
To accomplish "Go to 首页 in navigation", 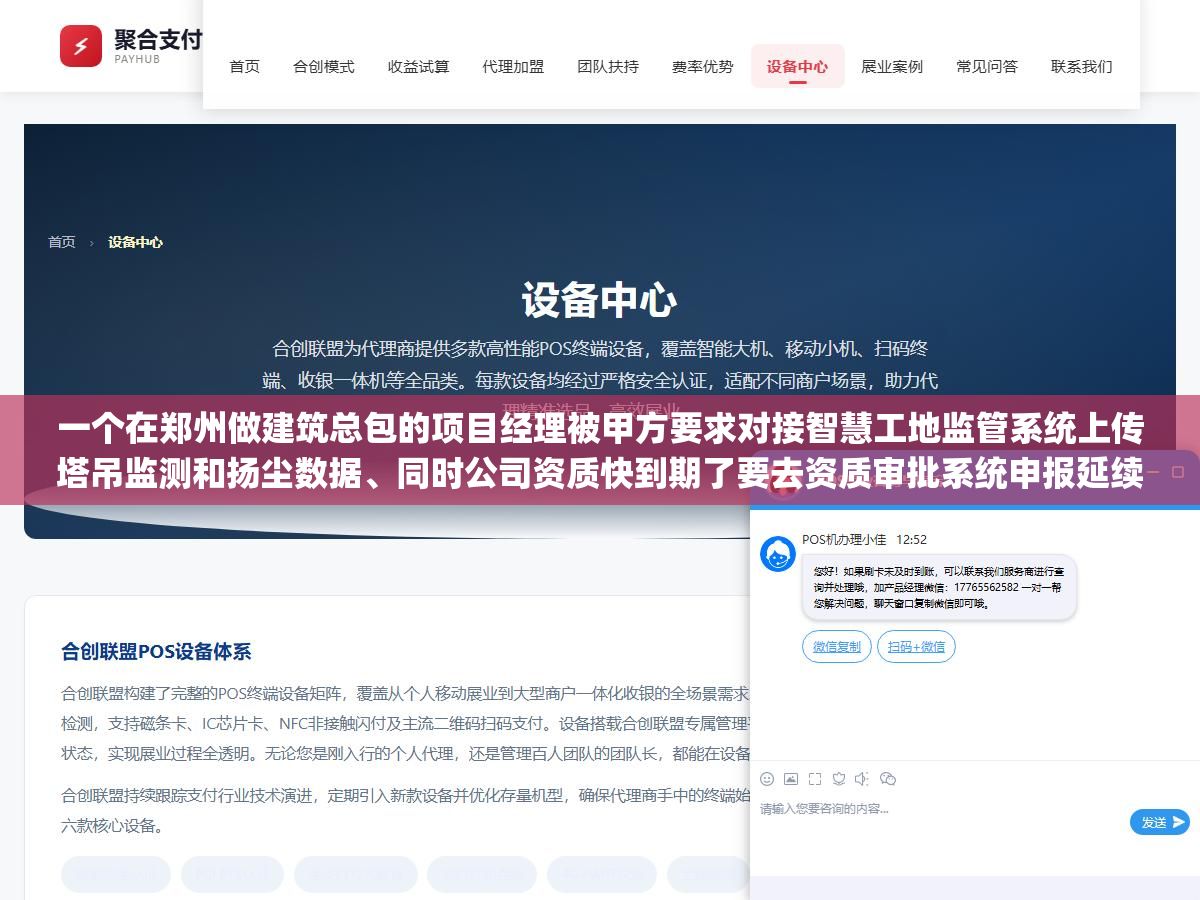I will (x=245, y=67).
